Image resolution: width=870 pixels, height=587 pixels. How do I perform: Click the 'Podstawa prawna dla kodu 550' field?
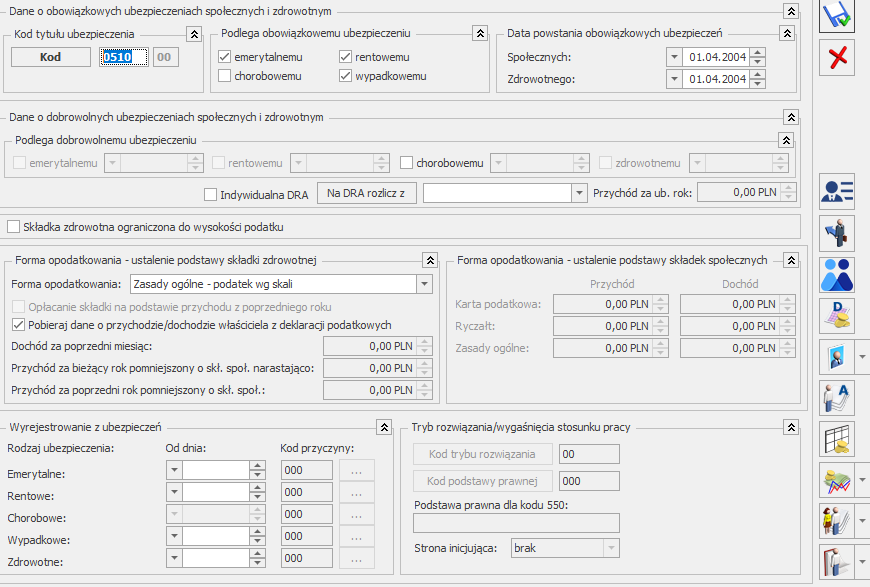coord(516,522)
